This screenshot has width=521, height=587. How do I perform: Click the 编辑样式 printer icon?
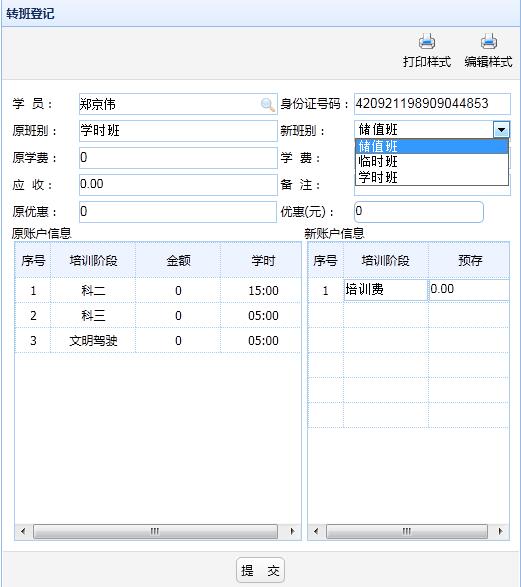click(488, 41)
